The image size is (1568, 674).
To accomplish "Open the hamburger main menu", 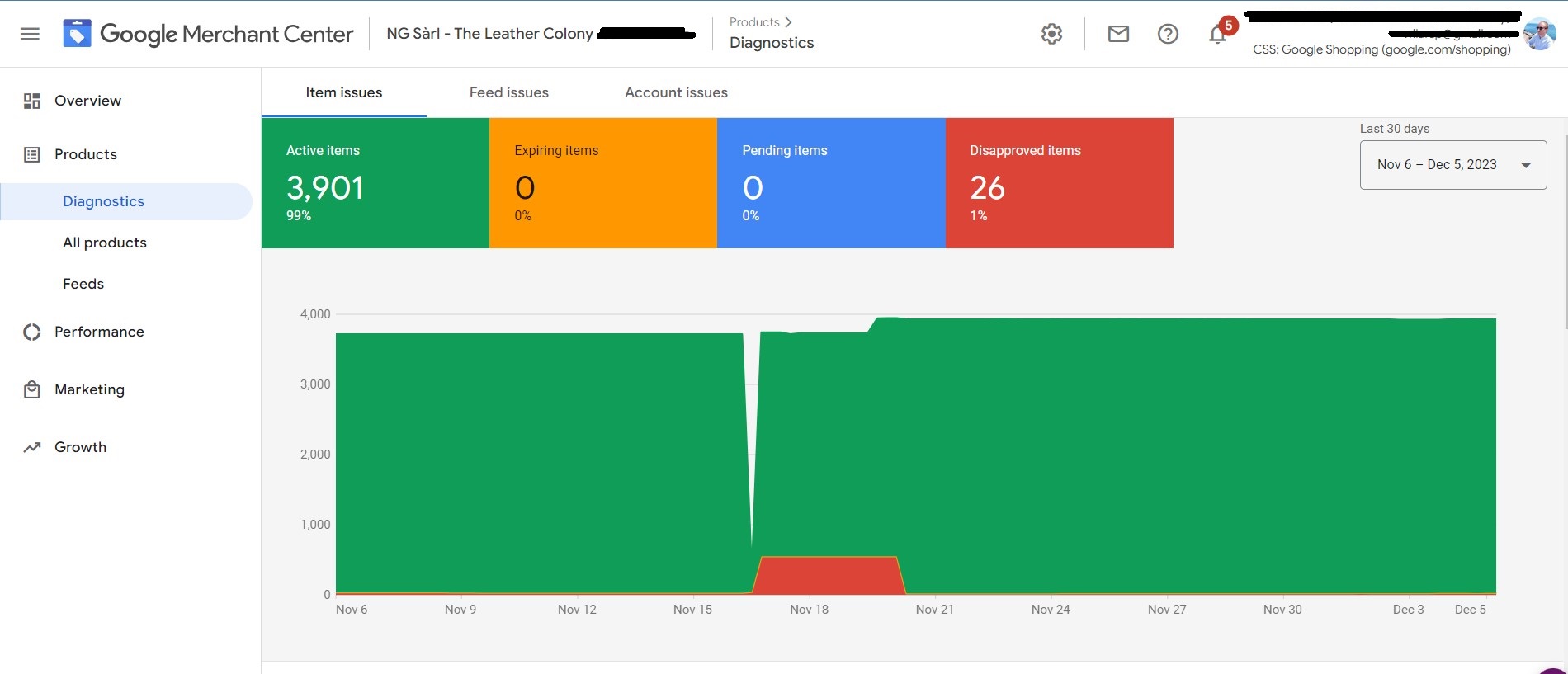I will (30, 34).
